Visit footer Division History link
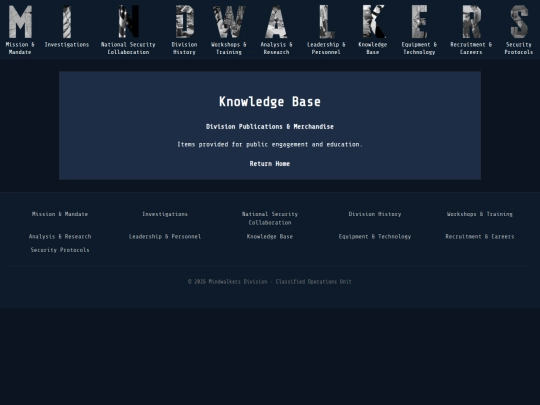The image size is (540, 405). click(x=375, y=214)
